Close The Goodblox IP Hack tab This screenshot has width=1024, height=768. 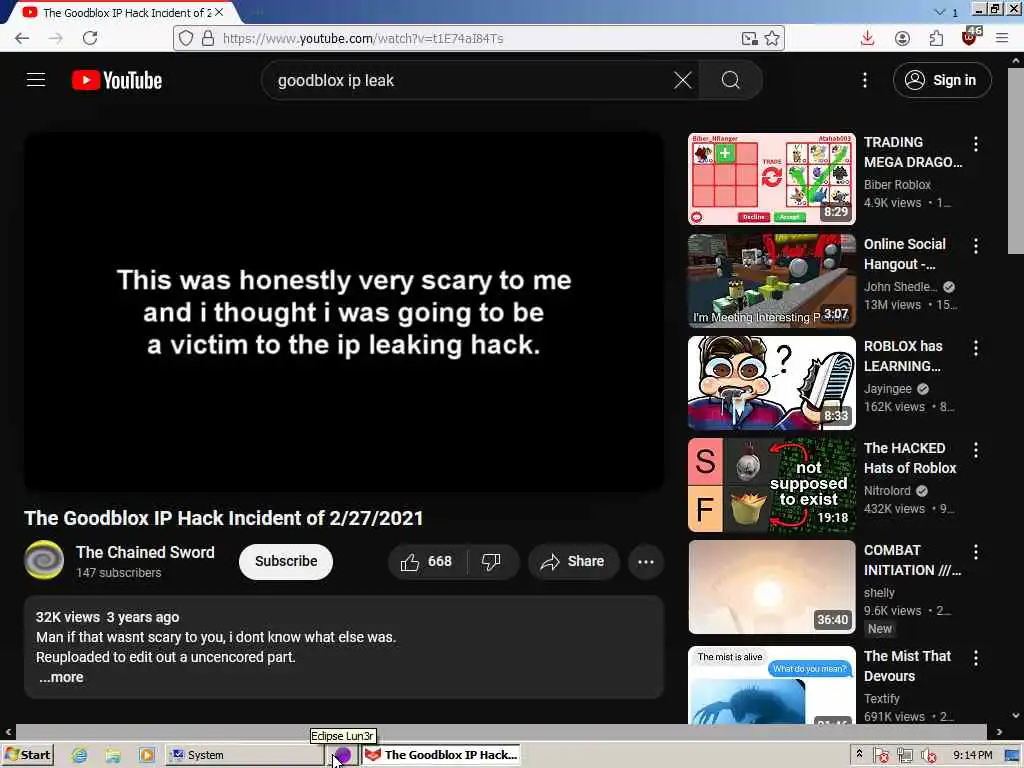point(219,12)
